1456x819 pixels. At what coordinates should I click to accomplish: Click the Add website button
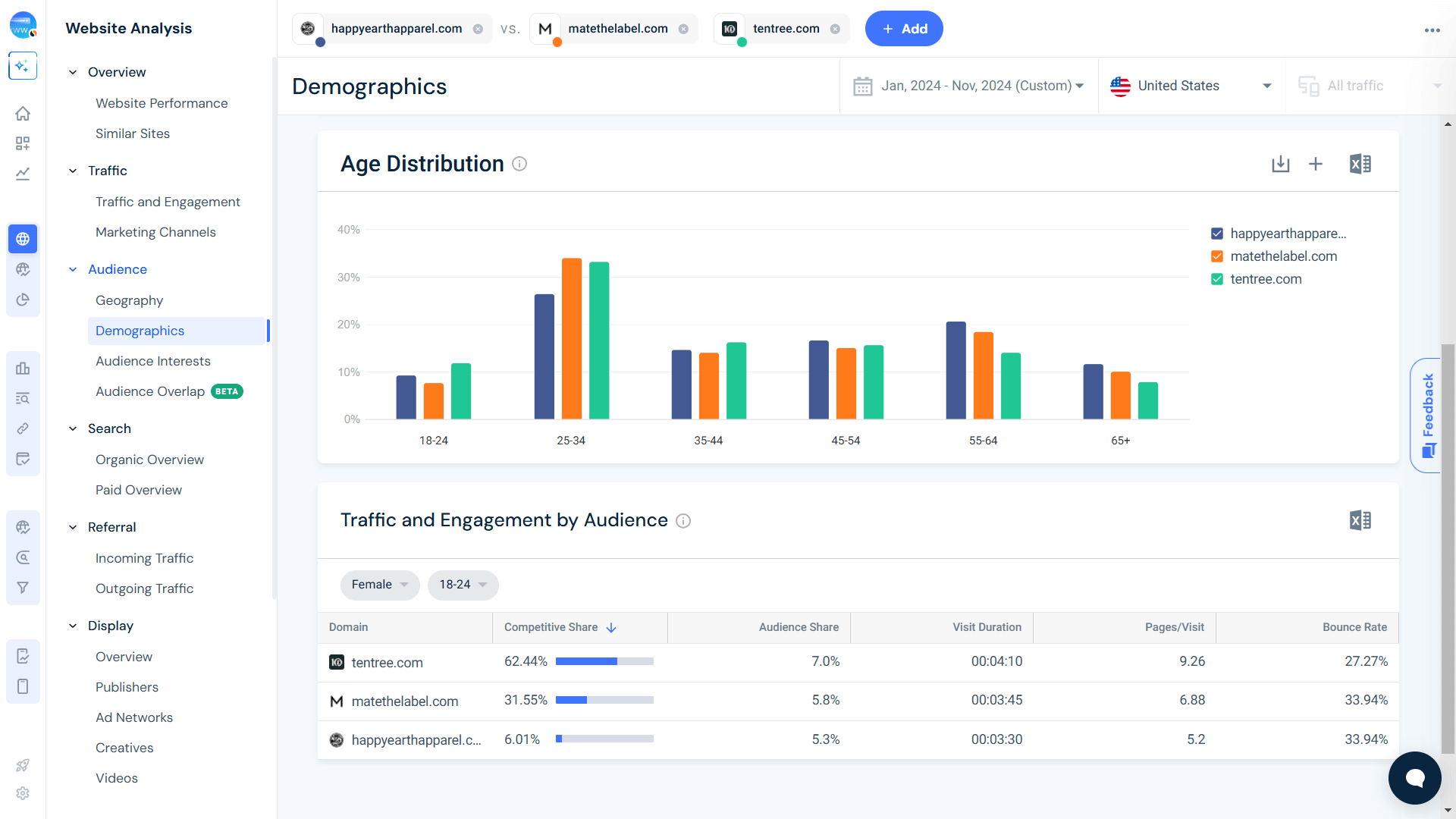tap(904, 29)
